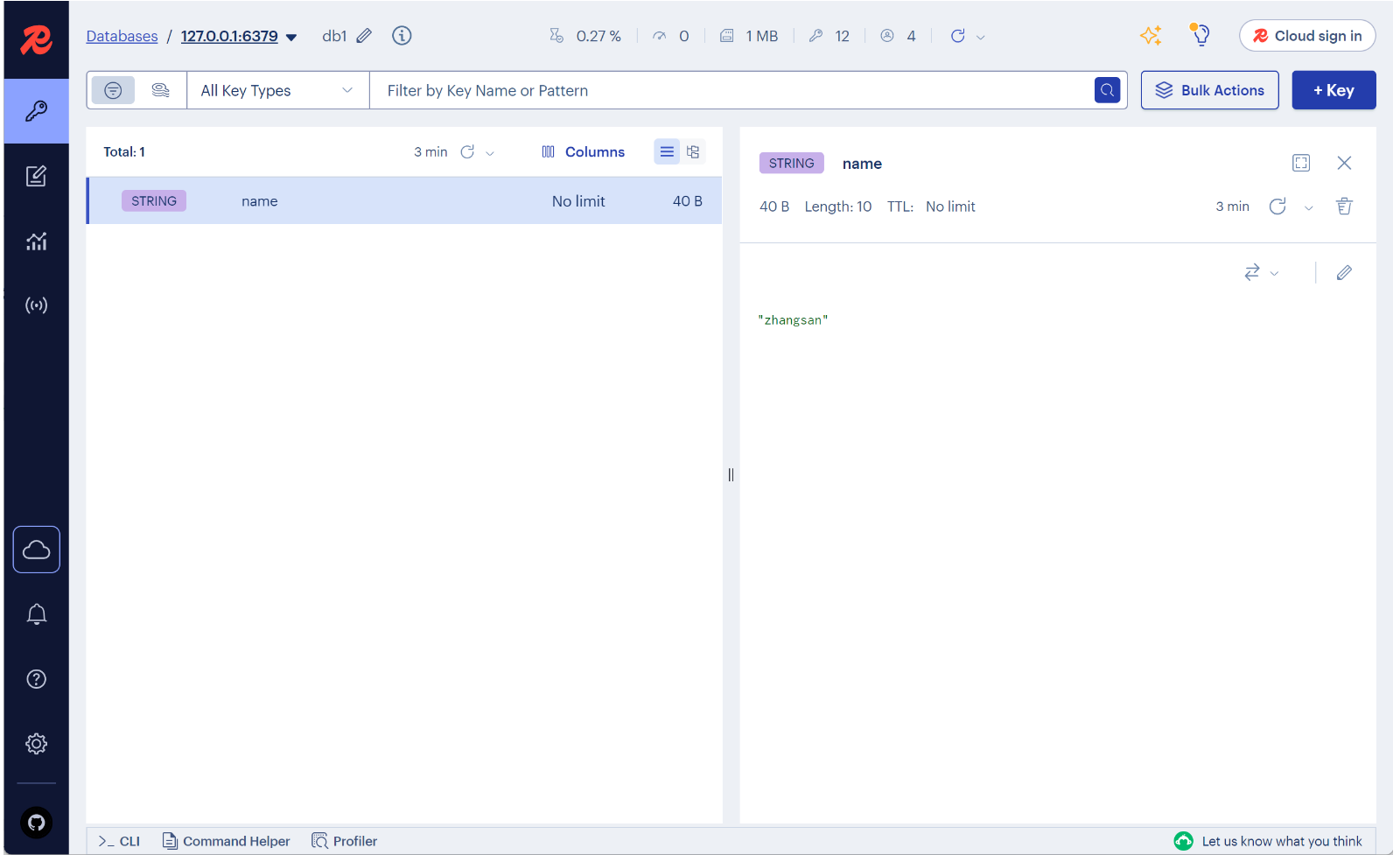This screenshot has height=855, width=1400.
Task: Click the Total: 1 label
Action: point(124,152)
